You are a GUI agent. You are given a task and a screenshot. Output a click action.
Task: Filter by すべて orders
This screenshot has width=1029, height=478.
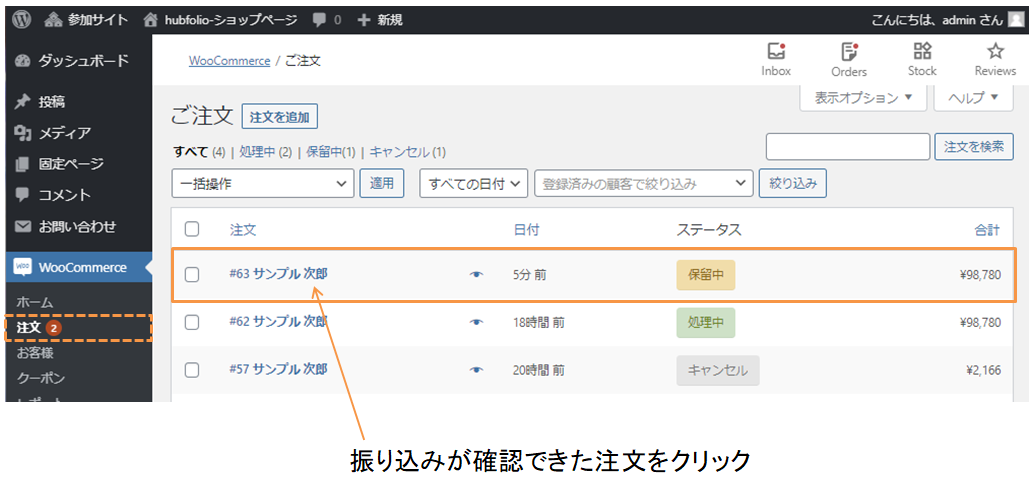[x=190, y=152]
